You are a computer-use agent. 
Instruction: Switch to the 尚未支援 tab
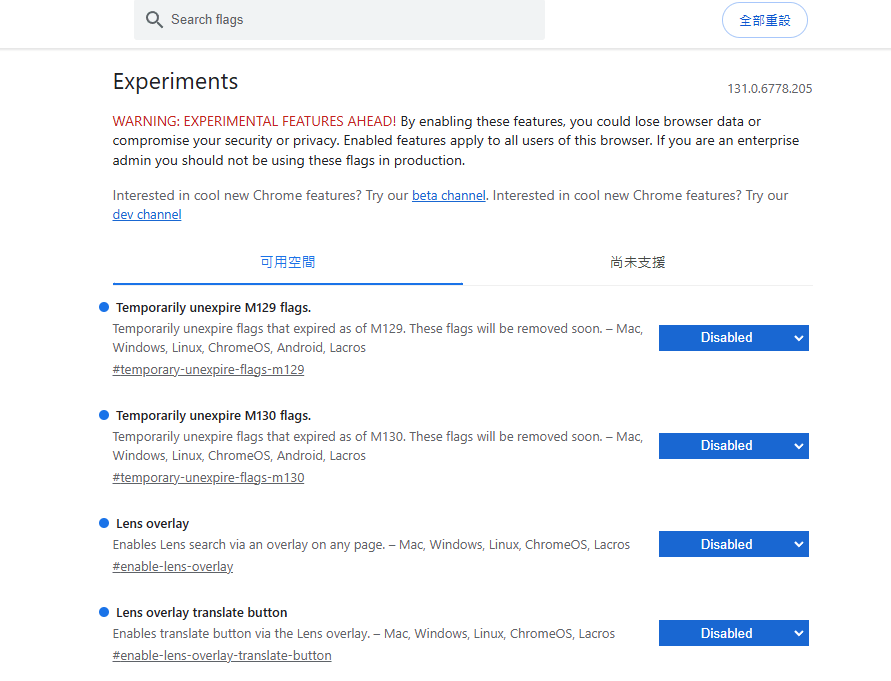(x=637, y=262)
